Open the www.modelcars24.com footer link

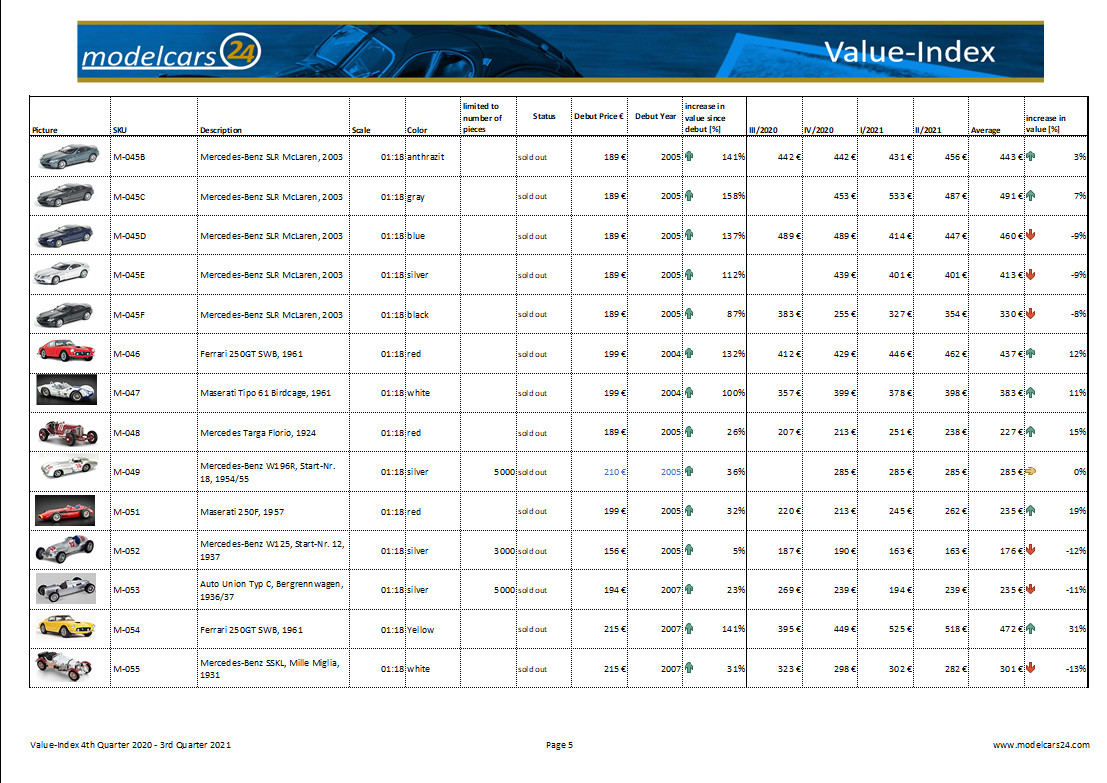tap(1041, 745)
